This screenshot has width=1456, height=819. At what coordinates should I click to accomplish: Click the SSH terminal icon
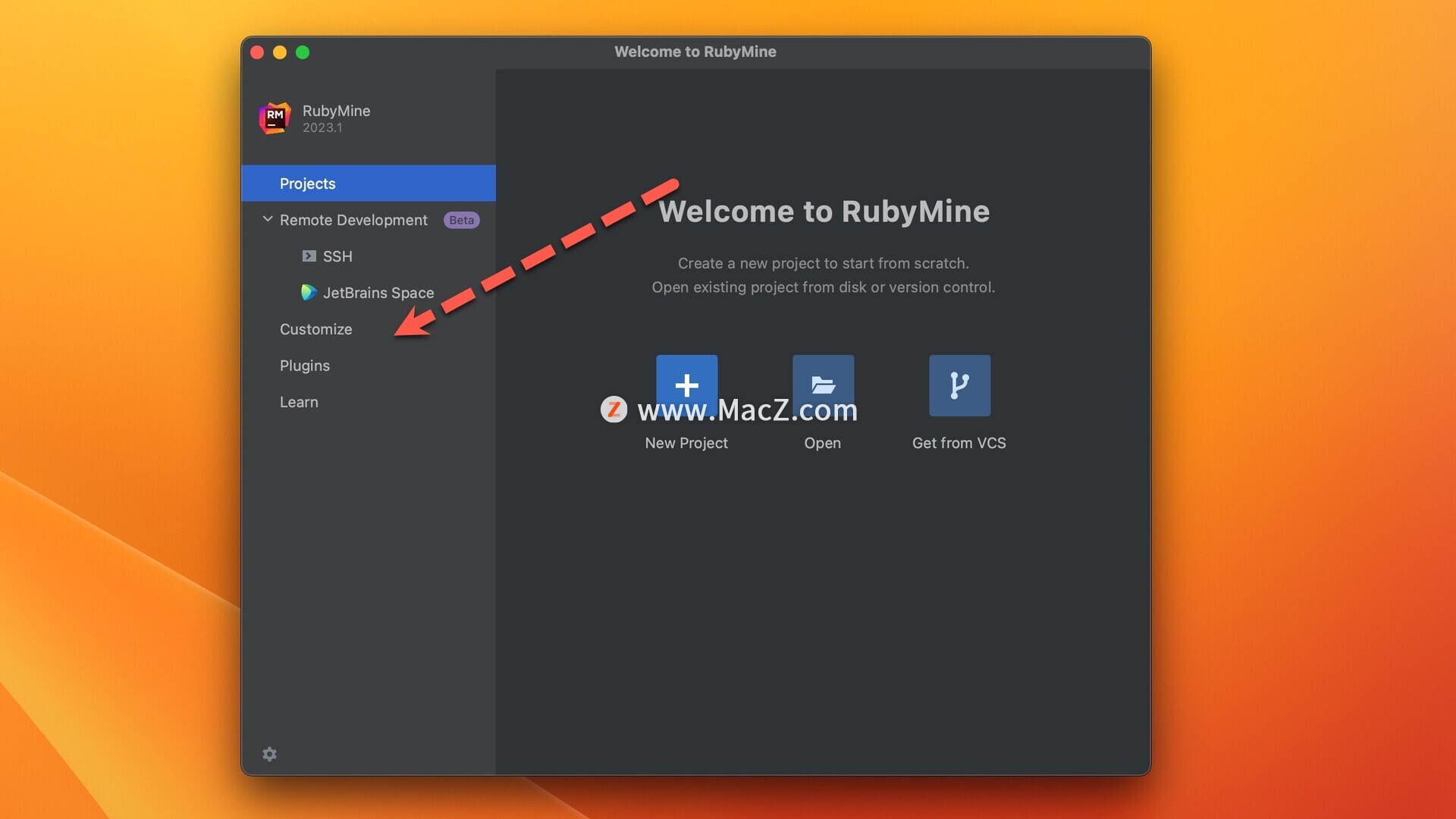click(309, 256)
